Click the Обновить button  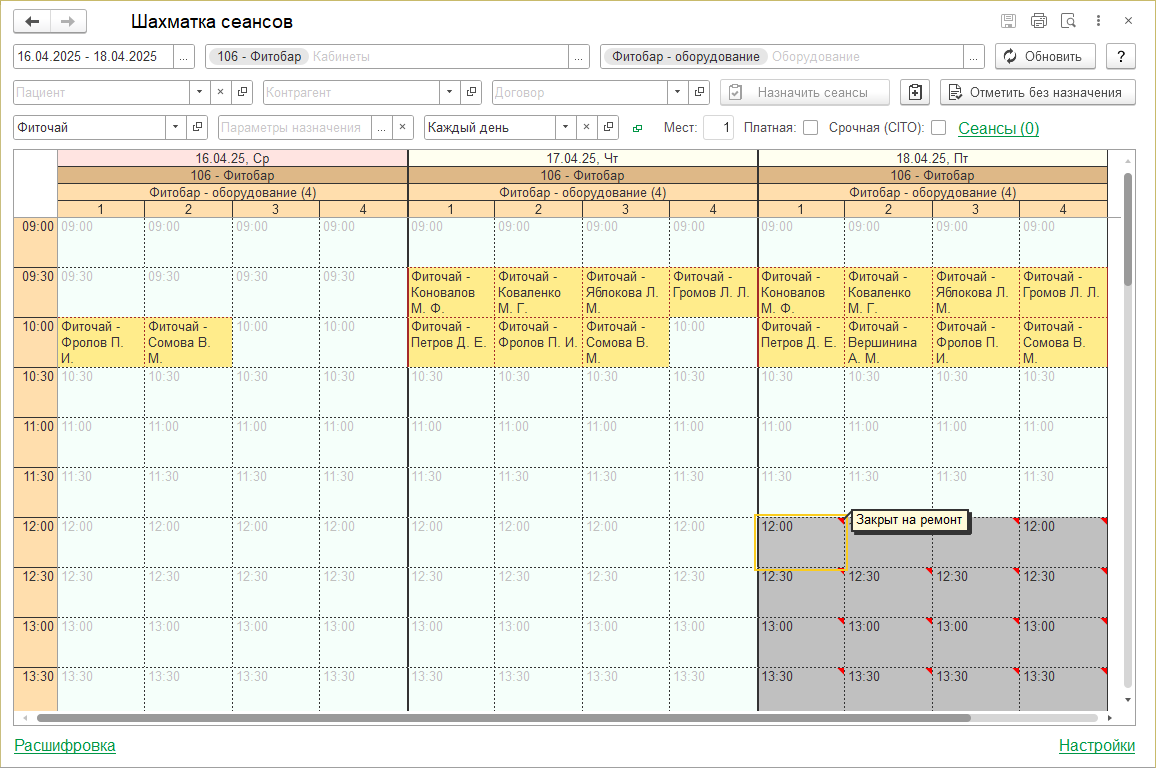1045,56
